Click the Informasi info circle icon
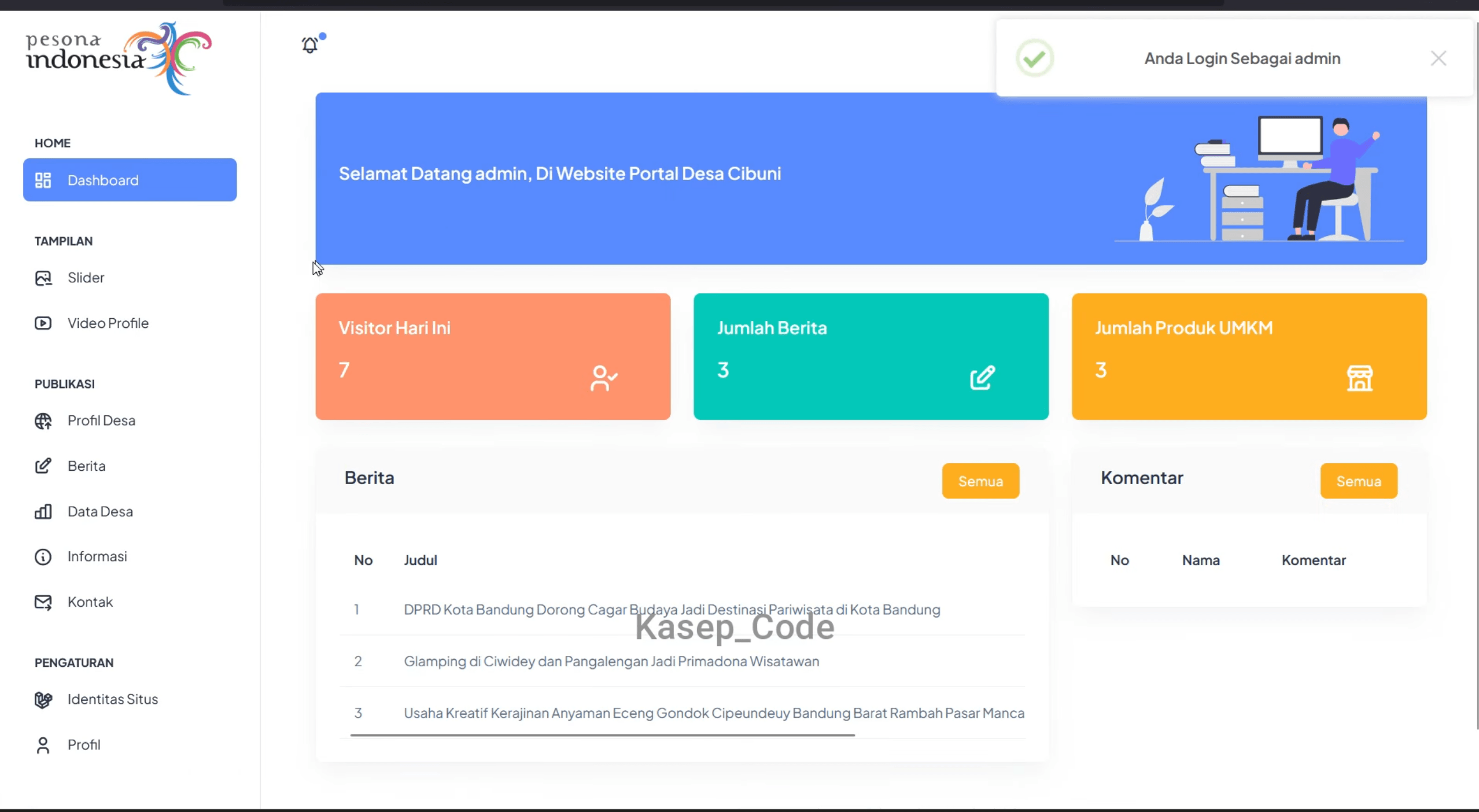The height and width of the screenshot is (812, 1479). point(43,557)
